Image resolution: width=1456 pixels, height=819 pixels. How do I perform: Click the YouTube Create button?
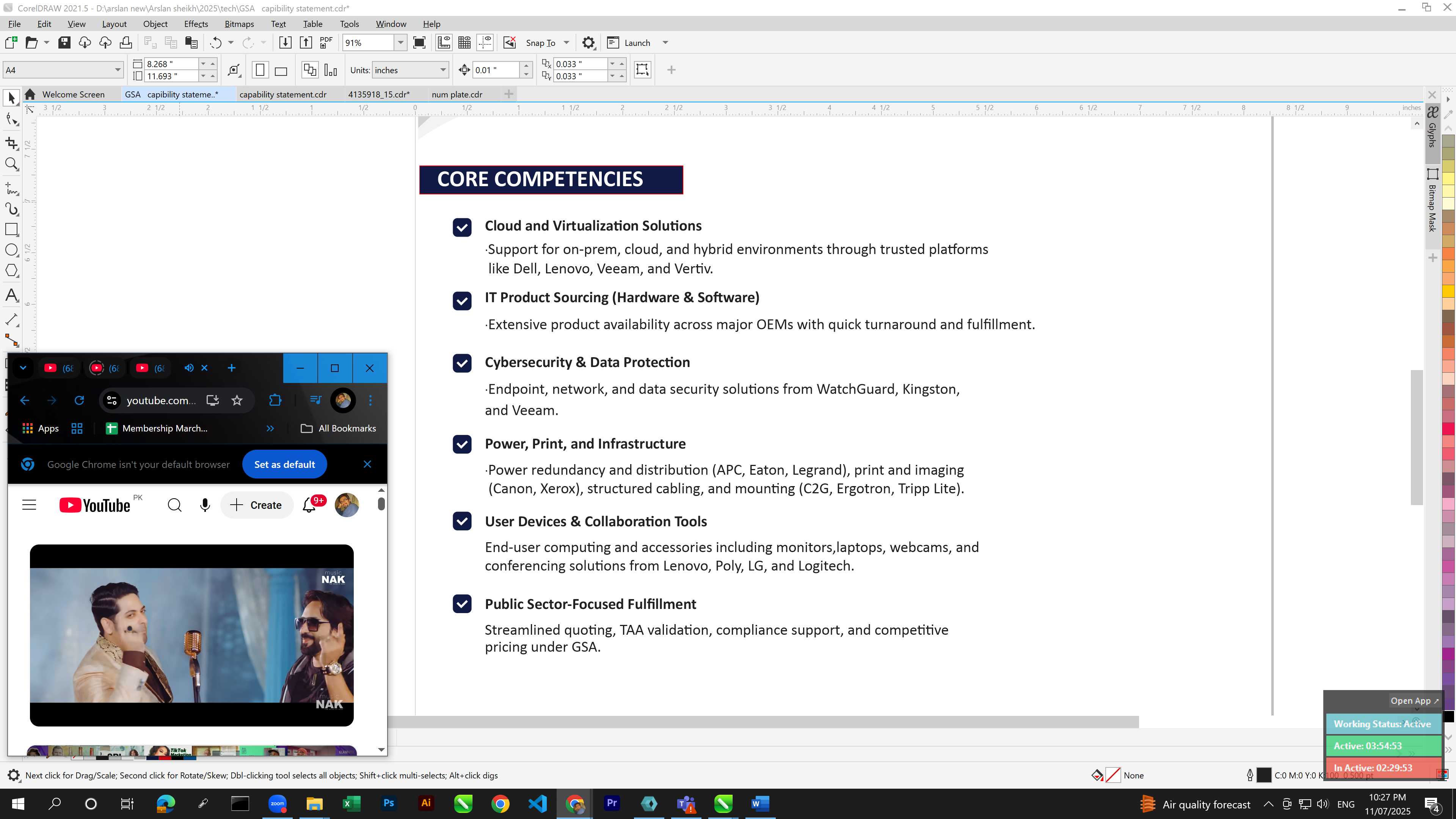tap(257, 505)
